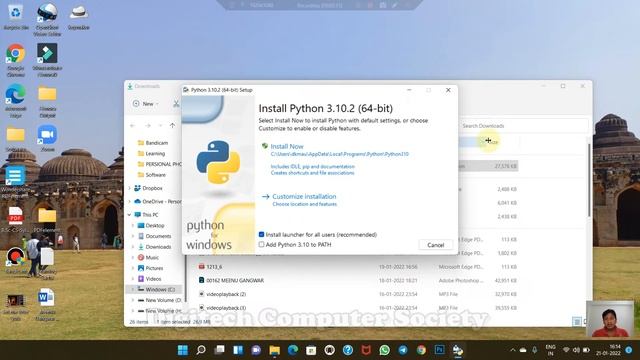Screen dimensions: 640x360
Task: Open File Explorer from taskbar
Action: tap(275, 350)
